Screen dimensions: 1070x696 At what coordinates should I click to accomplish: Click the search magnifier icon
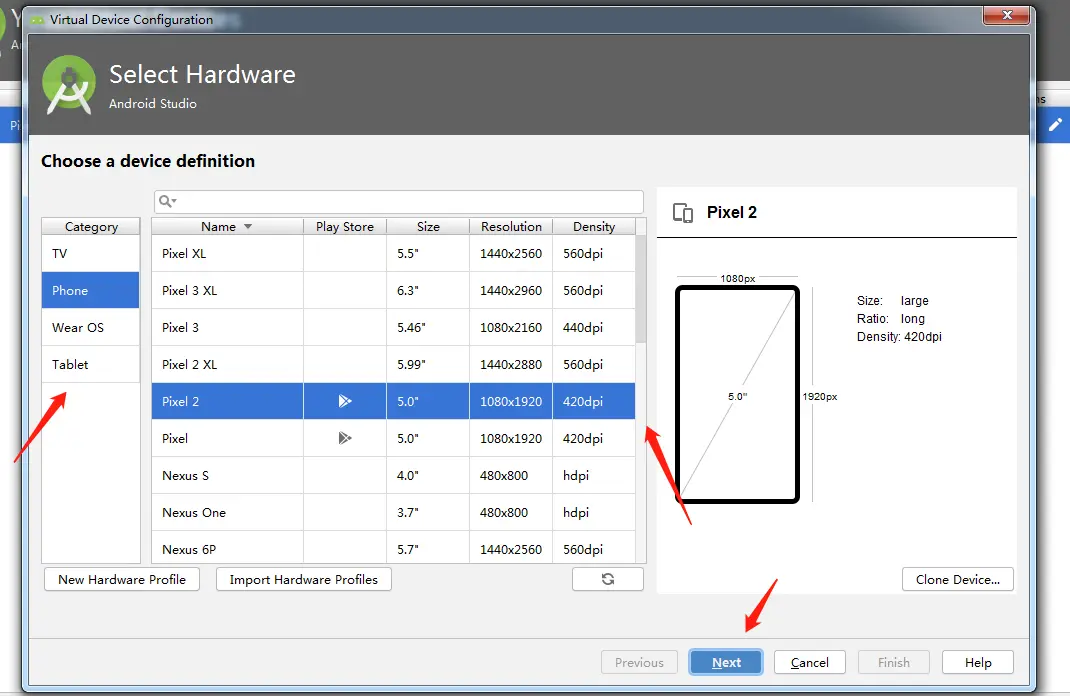click(x=167, y=201)
